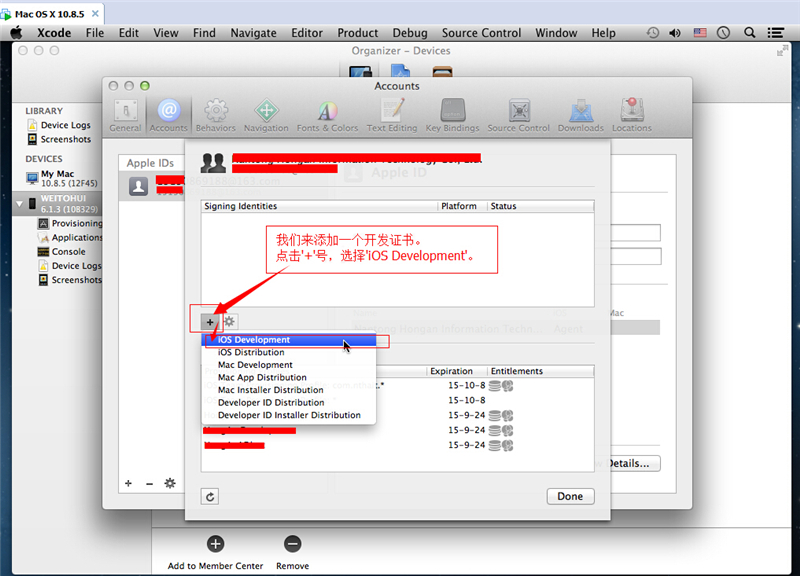
Task: Open the Notification Center list icon
Action: [x=776, y=33]
